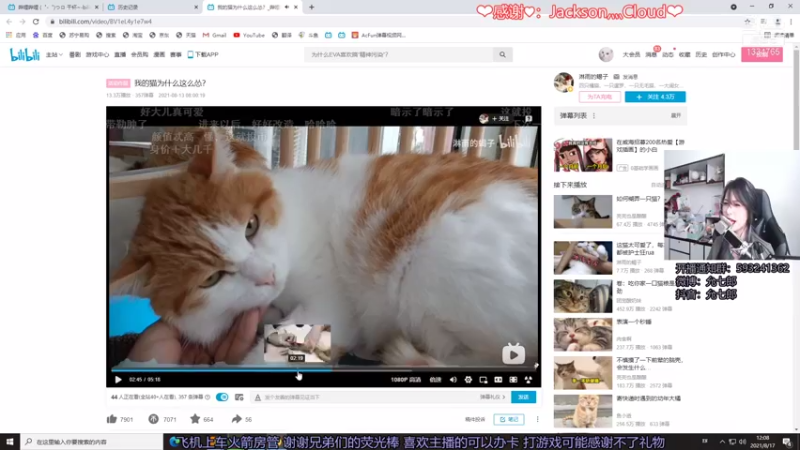Viewport: 800px width, 450px height.
Task: Open Gmail bookmark
Action: coord(214,35)
